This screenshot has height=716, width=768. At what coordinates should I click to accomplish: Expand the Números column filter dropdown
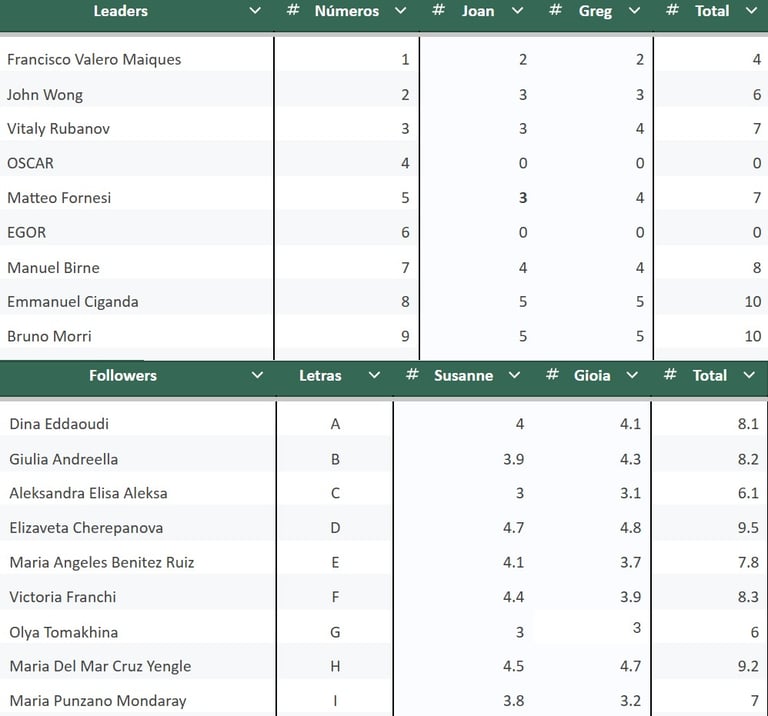(x=401, y=11)
